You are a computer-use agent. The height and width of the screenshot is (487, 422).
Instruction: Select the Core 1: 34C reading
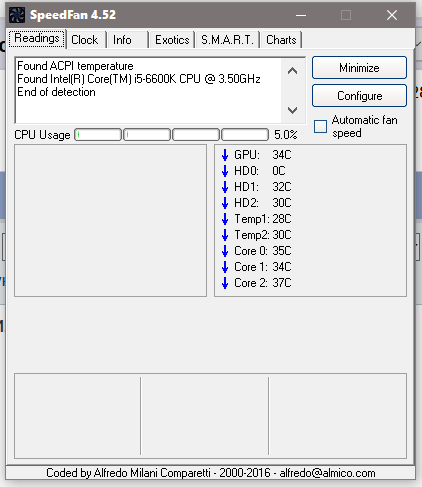click(263, 267)
